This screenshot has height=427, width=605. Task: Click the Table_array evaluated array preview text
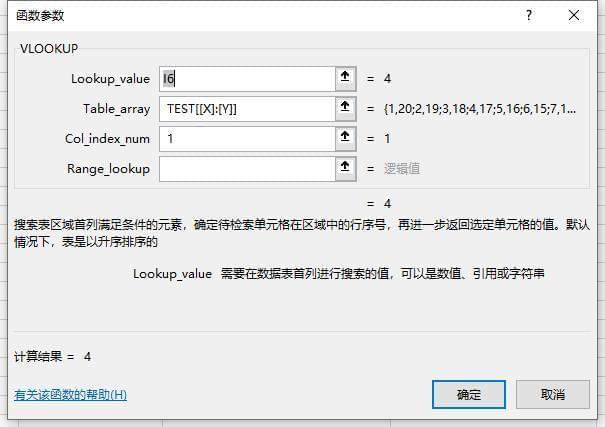[480, 109]
